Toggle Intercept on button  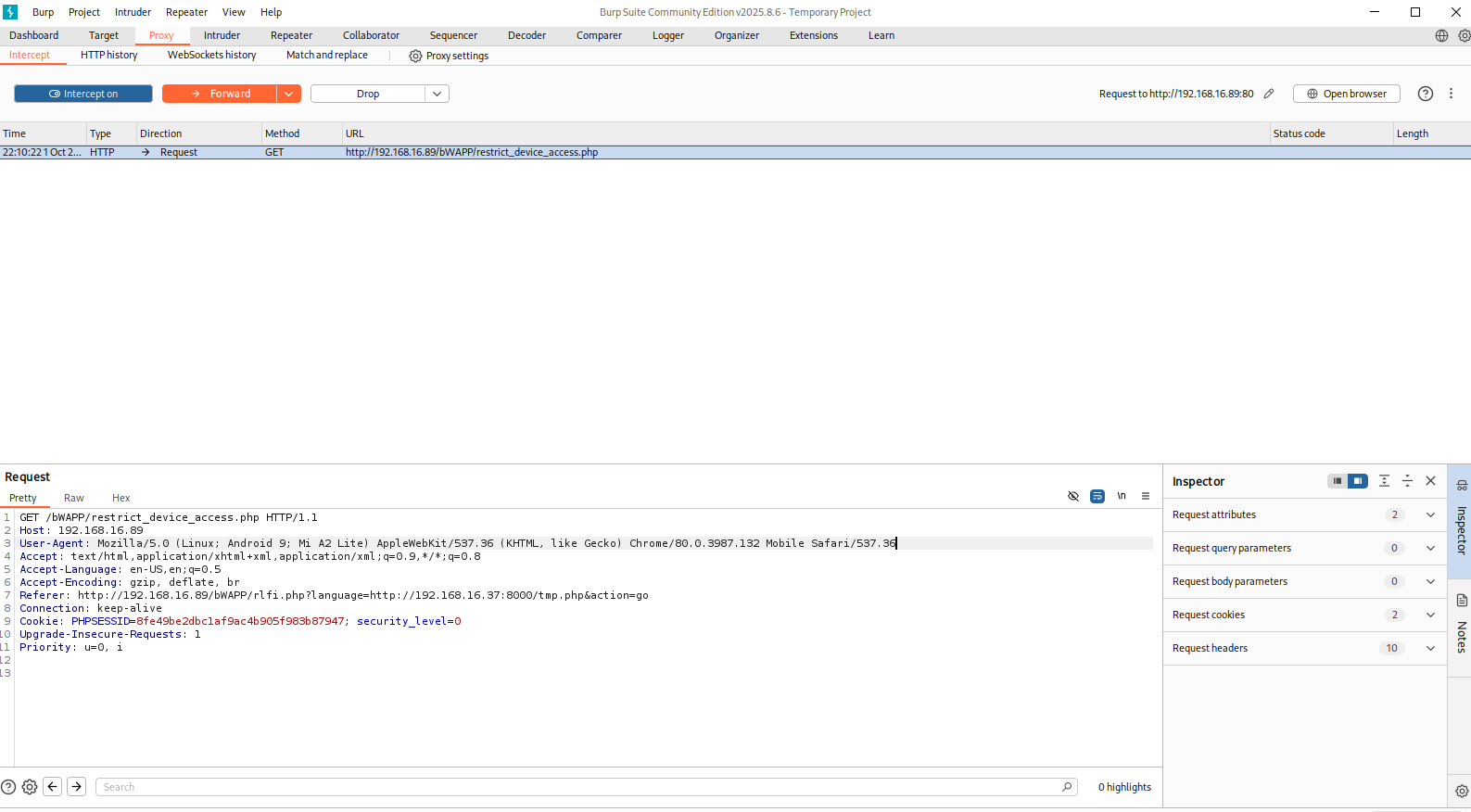pos(83,94)
